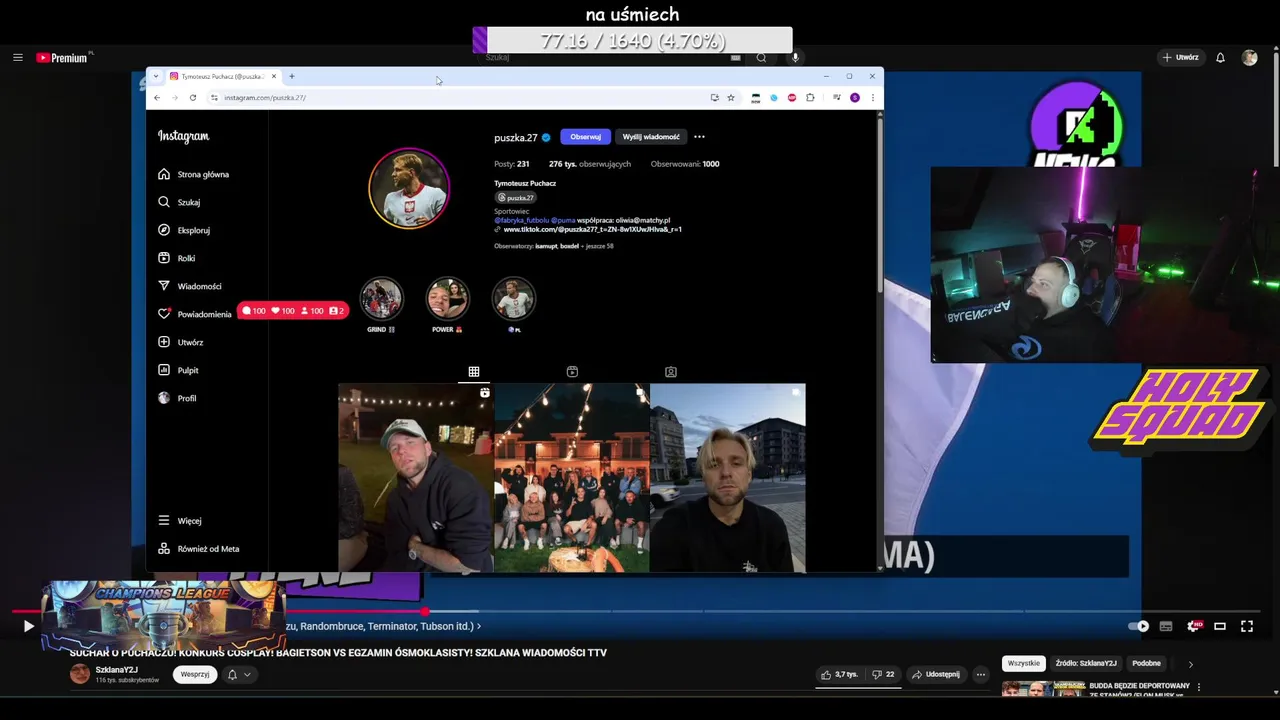
Task: Click the Obserwowani: 1000 count
Action: tap(685, 164)
